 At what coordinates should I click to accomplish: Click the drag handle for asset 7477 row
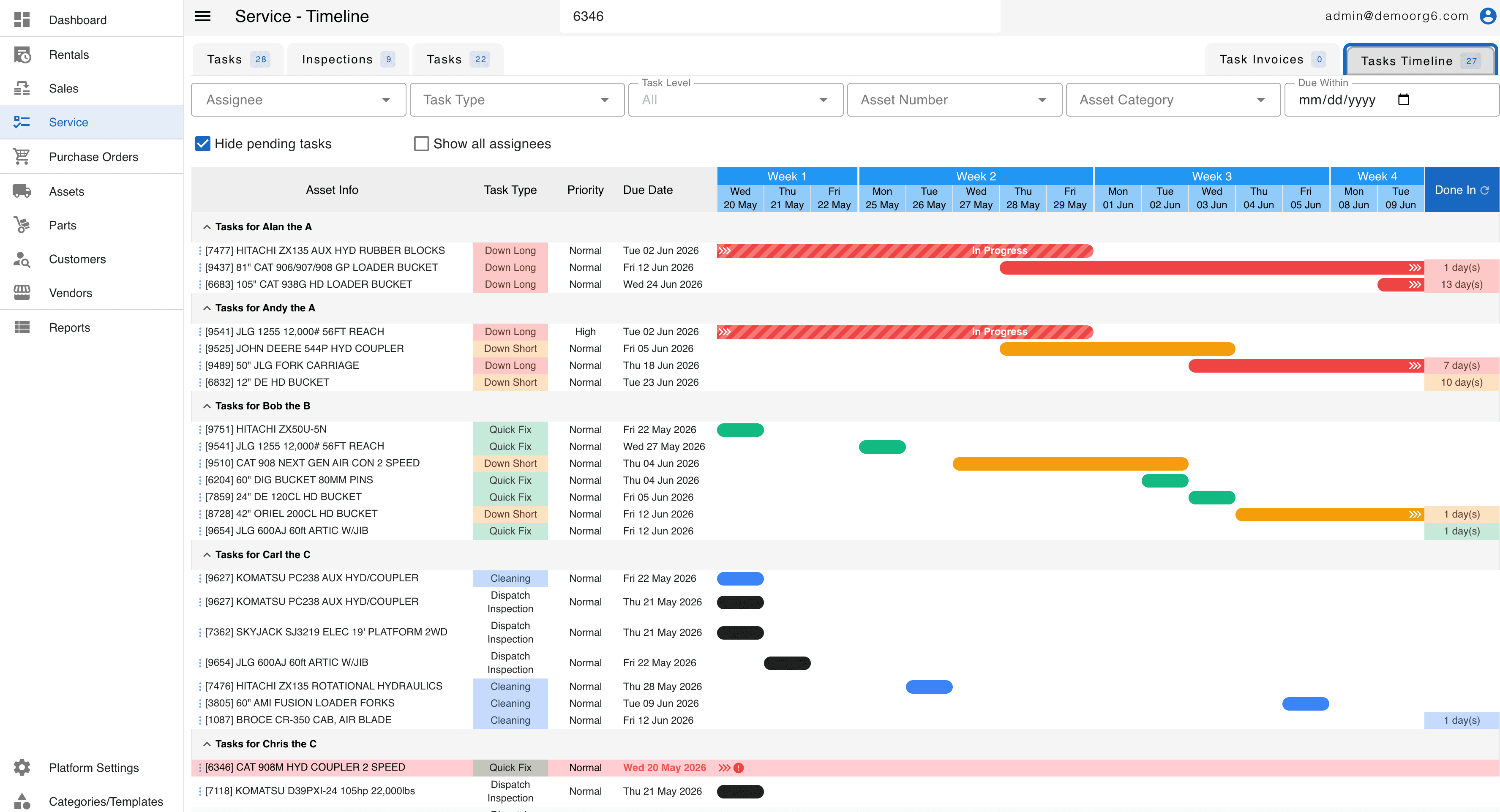200,251
